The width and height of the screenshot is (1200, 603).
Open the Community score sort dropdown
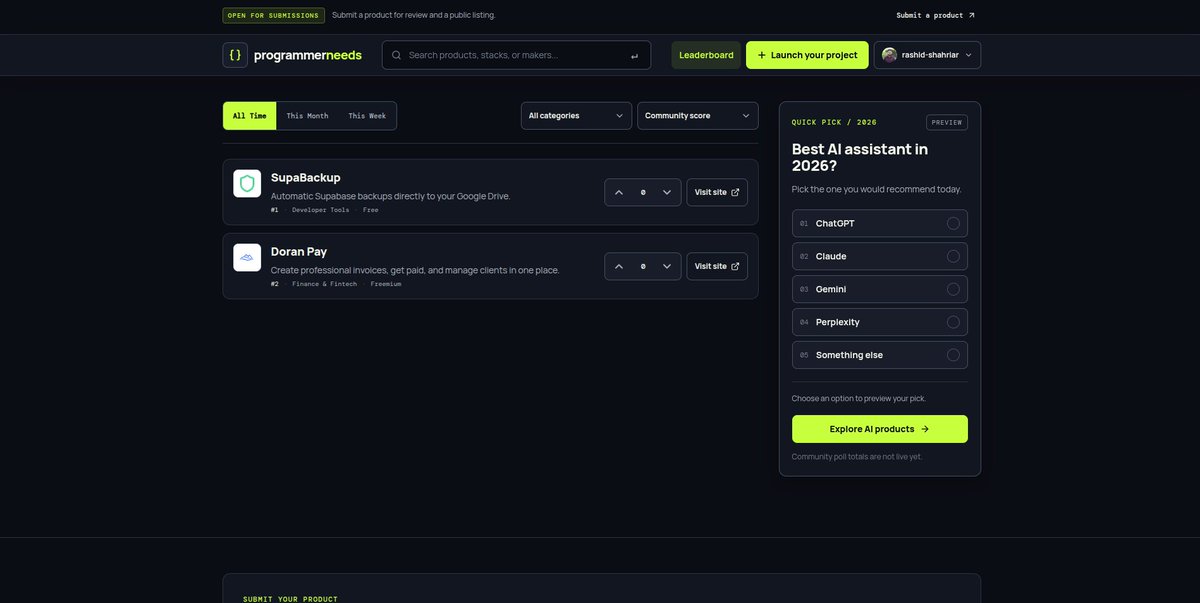pyautogui.click(x=698, y=116)
